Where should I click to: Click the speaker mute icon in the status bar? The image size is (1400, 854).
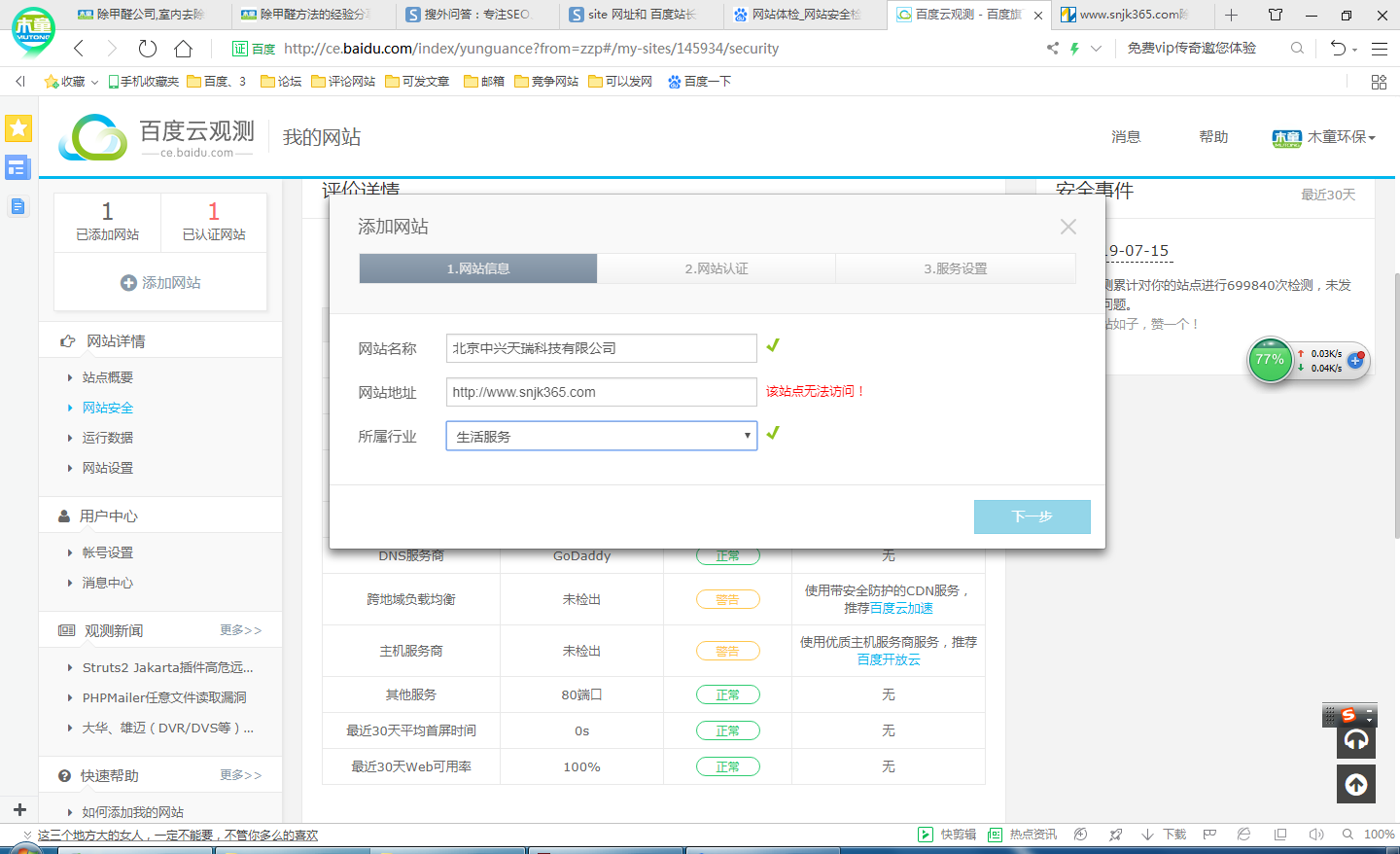point(1316,835)
